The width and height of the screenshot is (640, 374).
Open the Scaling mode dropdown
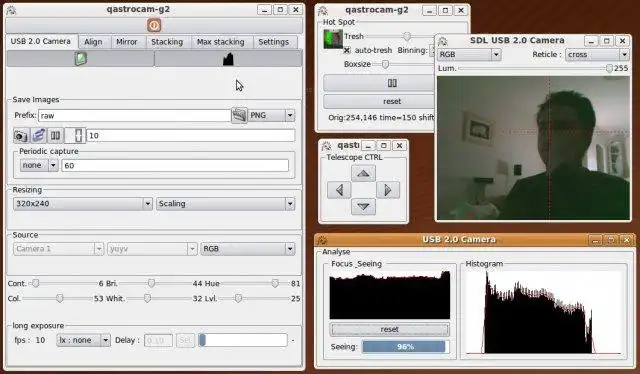pos(225,203)
